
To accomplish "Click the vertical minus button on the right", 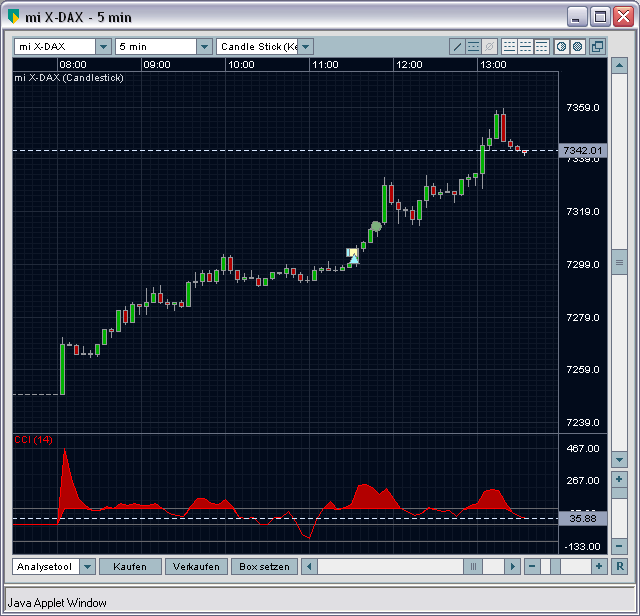I will pyautogui.click(x=619, y=546).
